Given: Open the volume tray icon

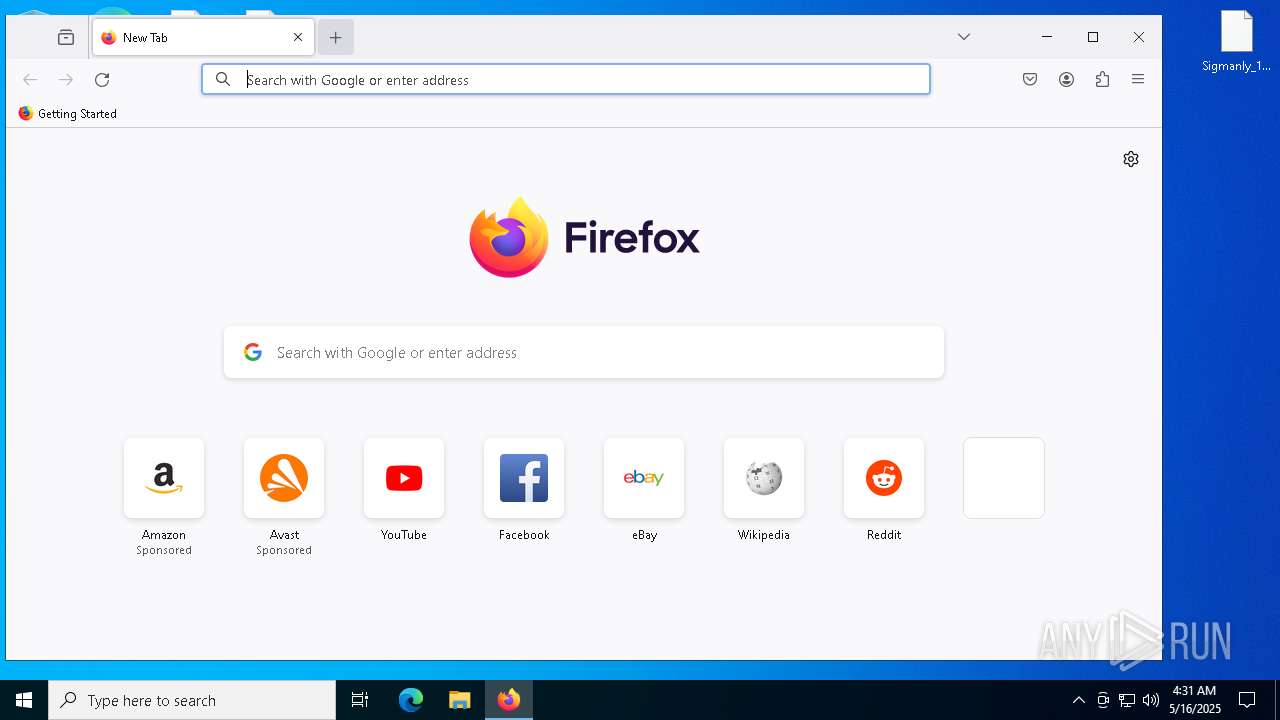Looking at the screenshot, I should (x=1150, y=700).
